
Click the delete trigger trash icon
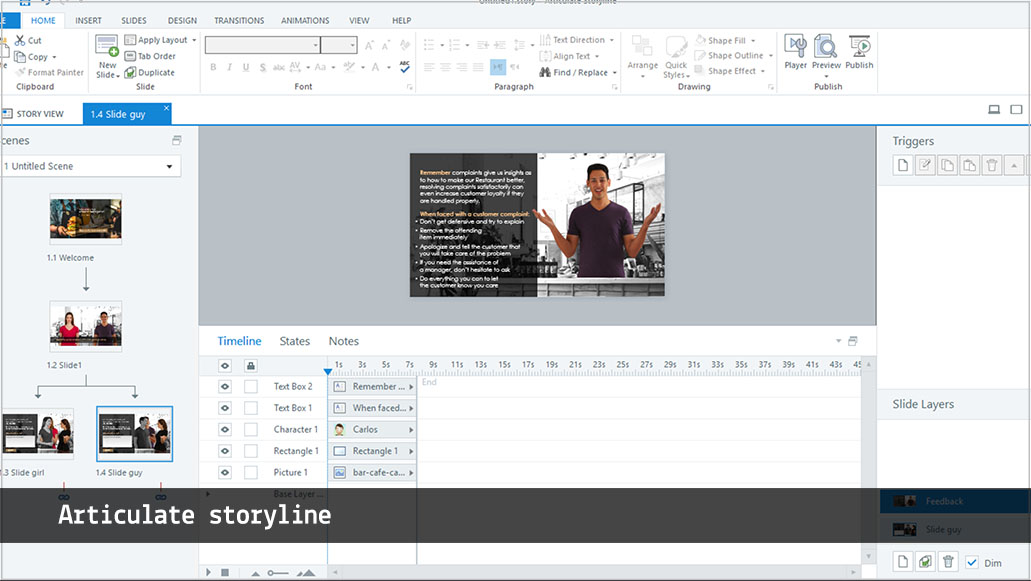pos(991,166)
